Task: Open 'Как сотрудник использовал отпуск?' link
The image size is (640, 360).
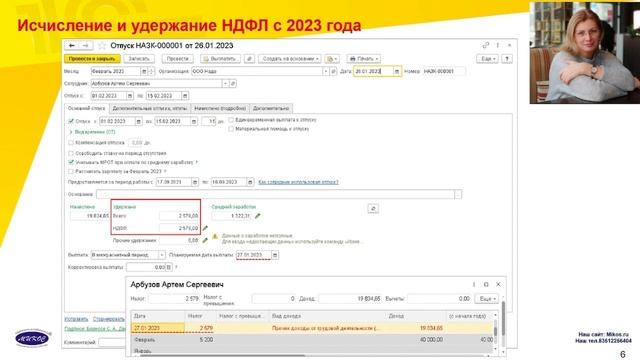Action: [x=298, y=182]
